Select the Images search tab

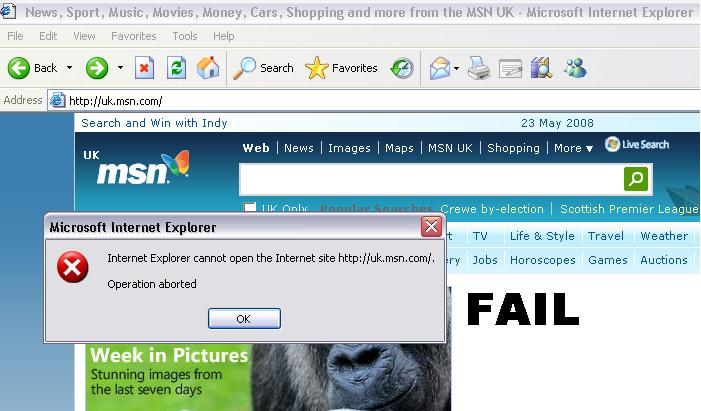point(349,148)
